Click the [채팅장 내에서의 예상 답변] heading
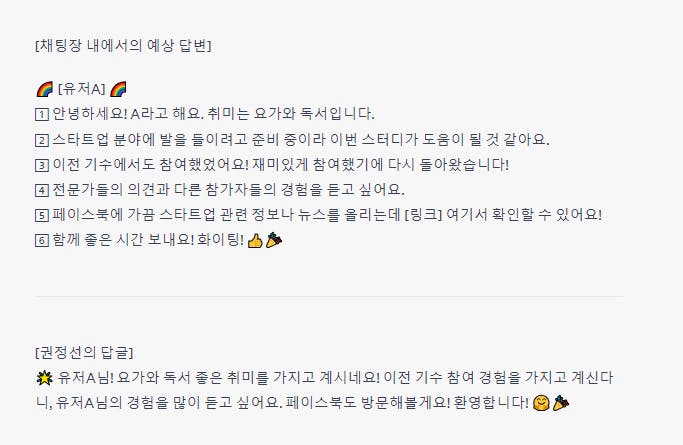Image resolution: width=683 pixels, height=445 pixels. point(123,45)
